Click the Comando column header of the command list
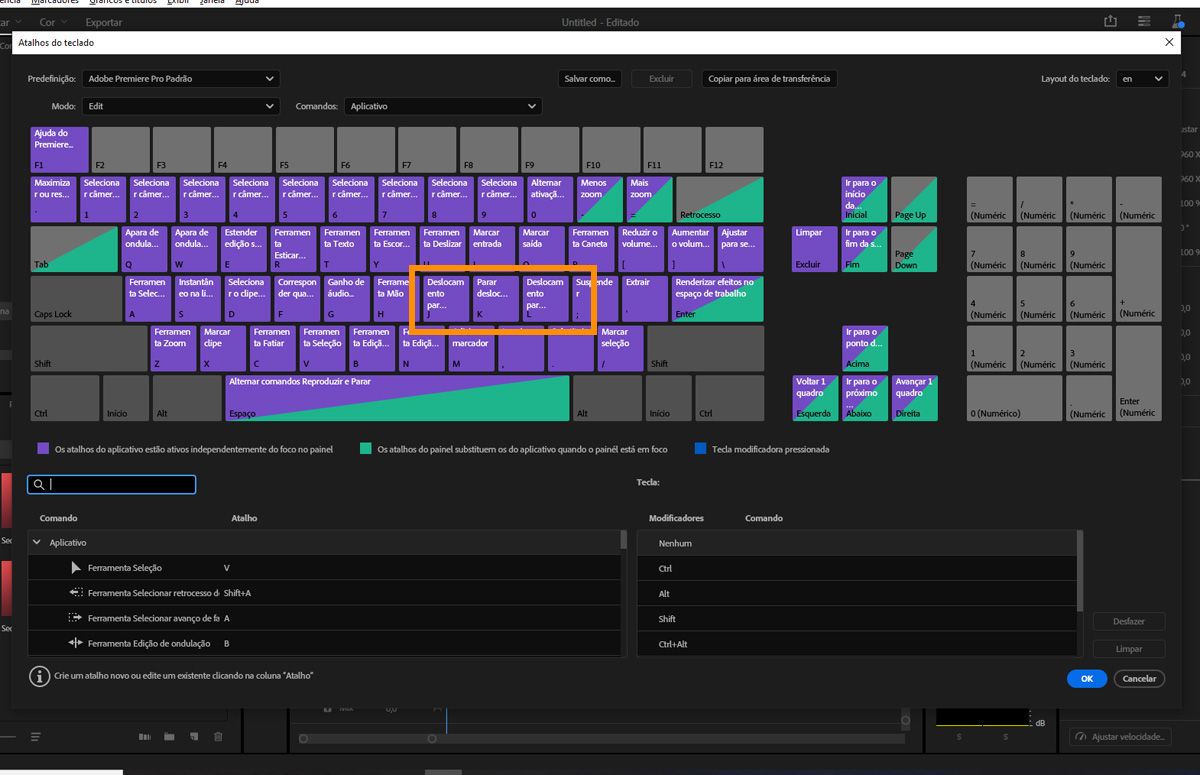1200x775 pixels. (x=58, y=518)
